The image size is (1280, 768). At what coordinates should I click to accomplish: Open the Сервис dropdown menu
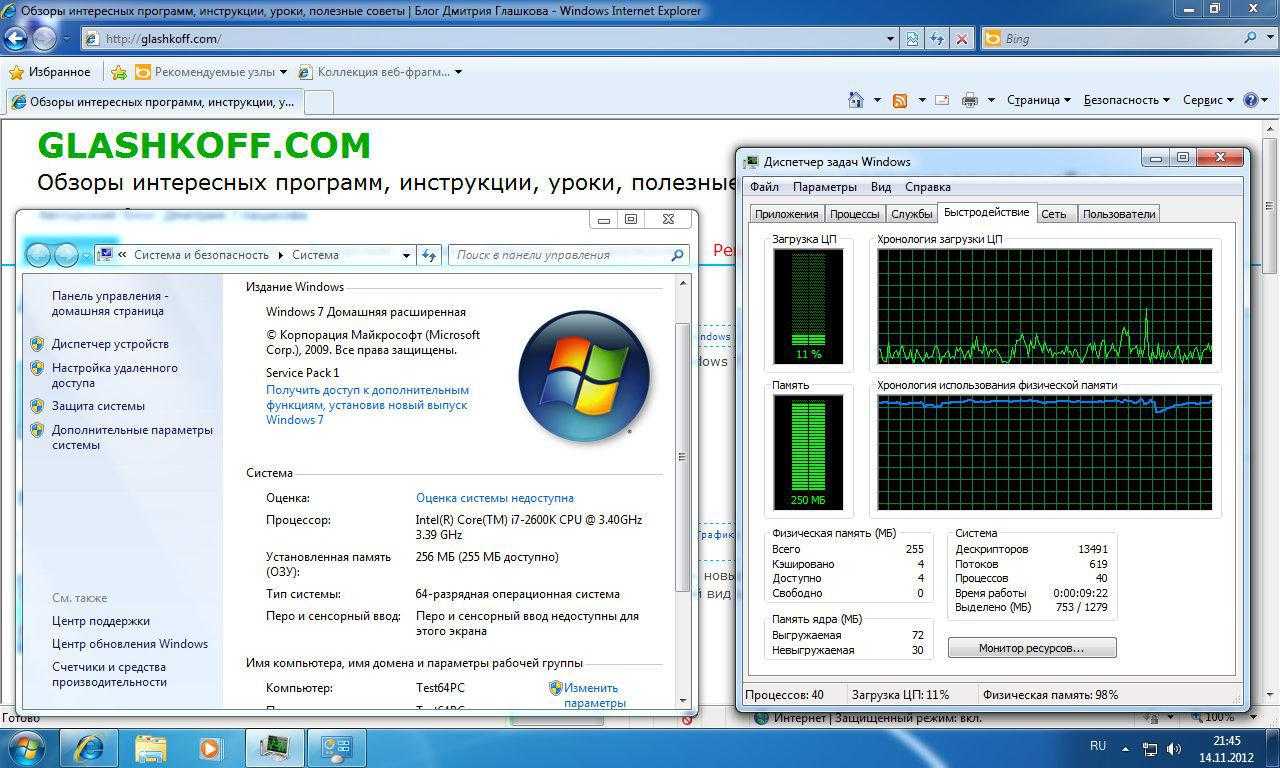[1207, 100]
